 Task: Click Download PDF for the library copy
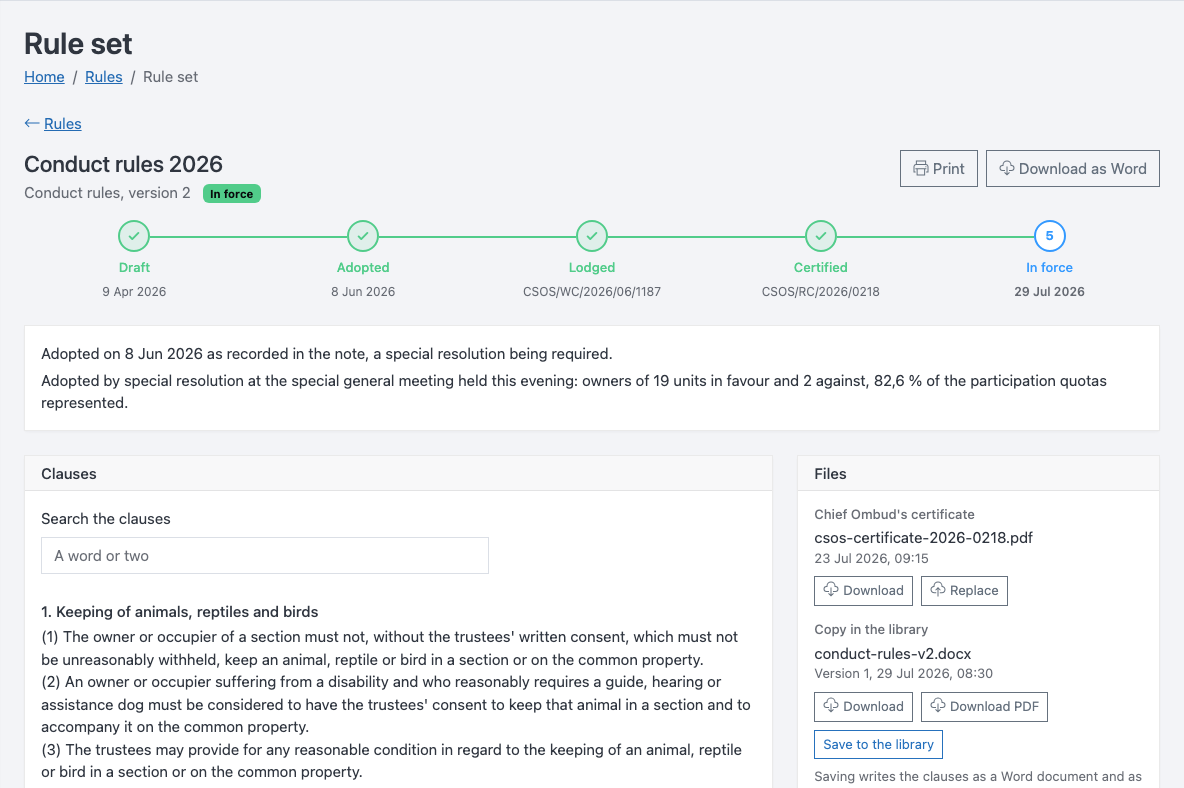coord(984,706)
